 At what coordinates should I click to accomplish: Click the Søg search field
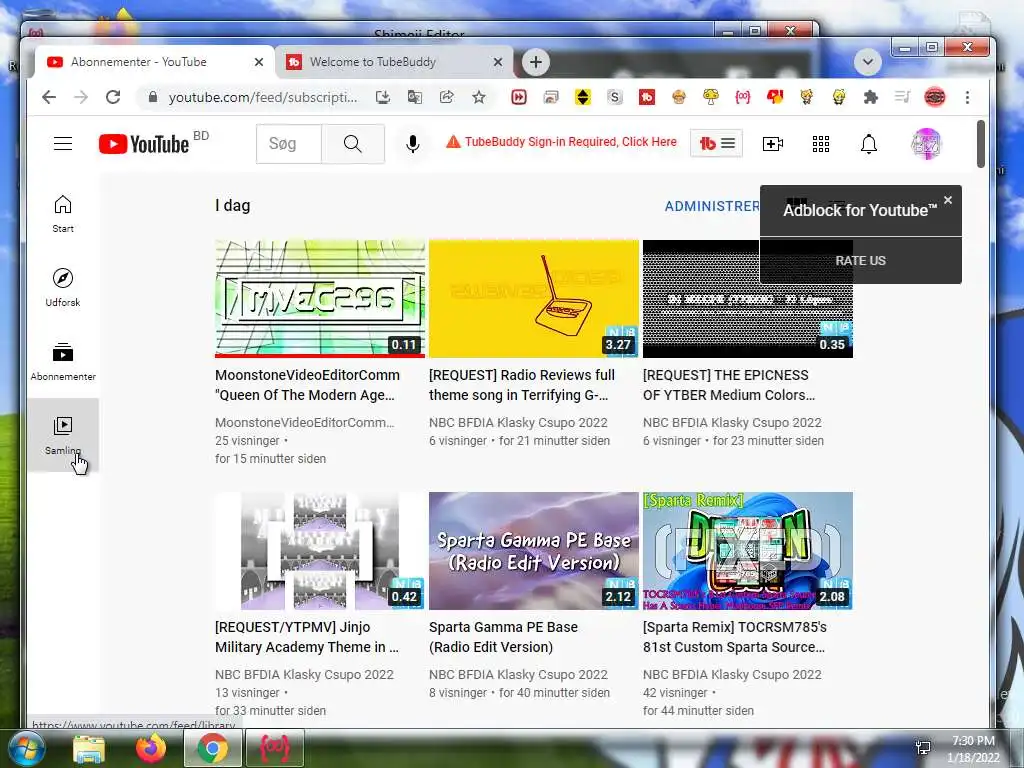click(x=289, y=144)
